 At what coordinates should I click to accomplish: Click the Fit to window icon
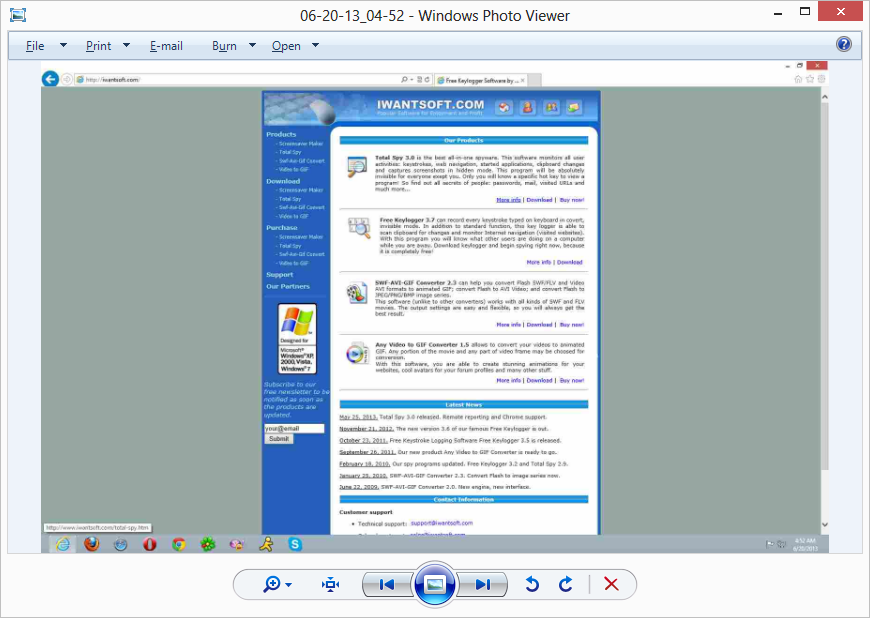[331, 585]
